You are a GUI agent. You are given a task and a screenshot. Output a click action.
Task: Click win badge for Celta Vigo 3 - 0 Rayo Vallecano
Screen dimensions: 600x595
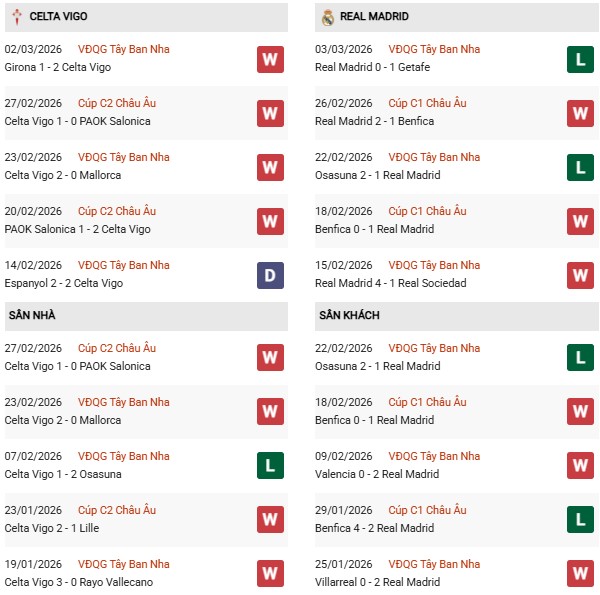pyautogui.click(x=270, y=573)
